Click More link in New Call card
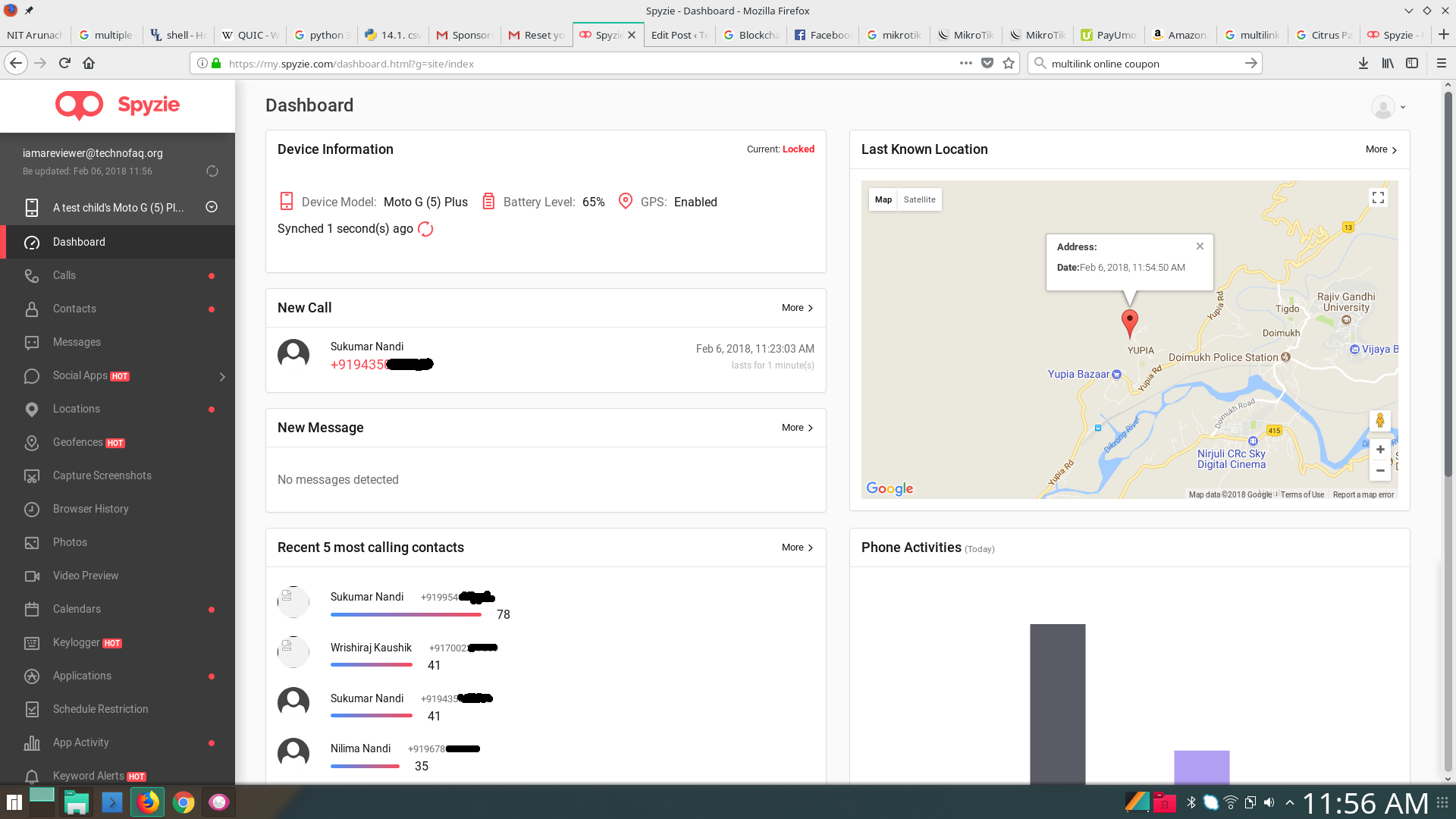Screen dimensions: 1456x819 (x=797, y=308)
